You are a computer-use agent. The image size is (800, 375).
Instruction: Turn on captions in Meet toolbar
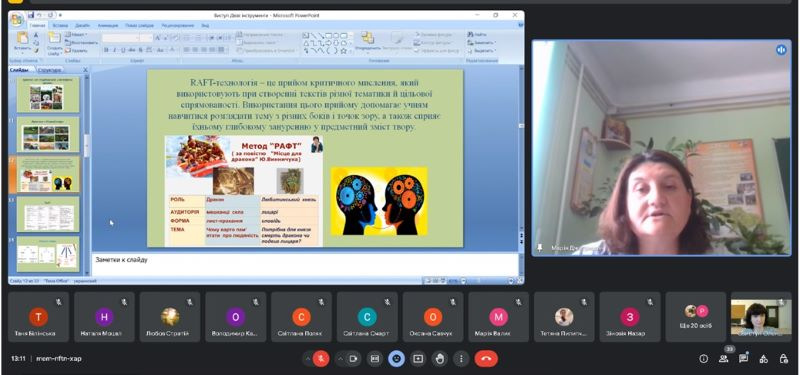(374, 359)
